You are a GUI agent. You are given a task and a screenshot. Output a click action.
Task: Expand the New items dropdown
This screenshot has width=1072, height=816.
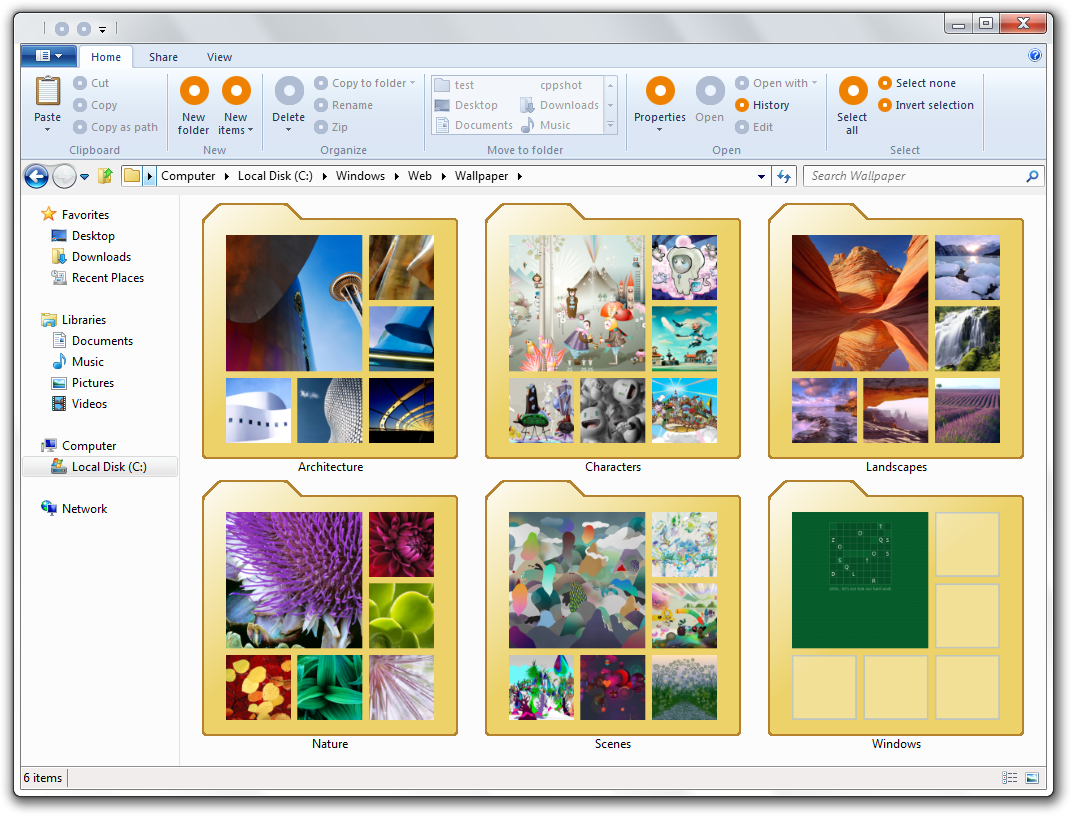[236, 130]
